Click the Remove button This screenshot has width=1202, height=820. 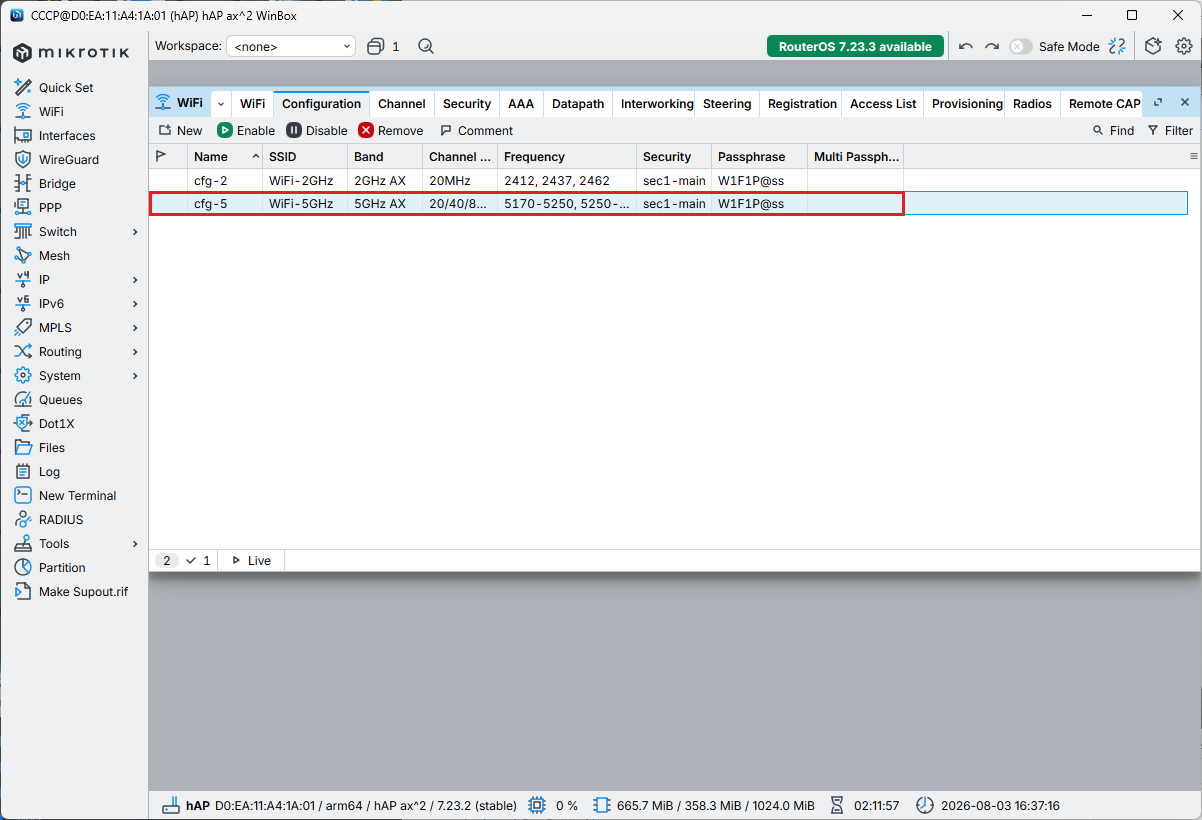point(391,130)
